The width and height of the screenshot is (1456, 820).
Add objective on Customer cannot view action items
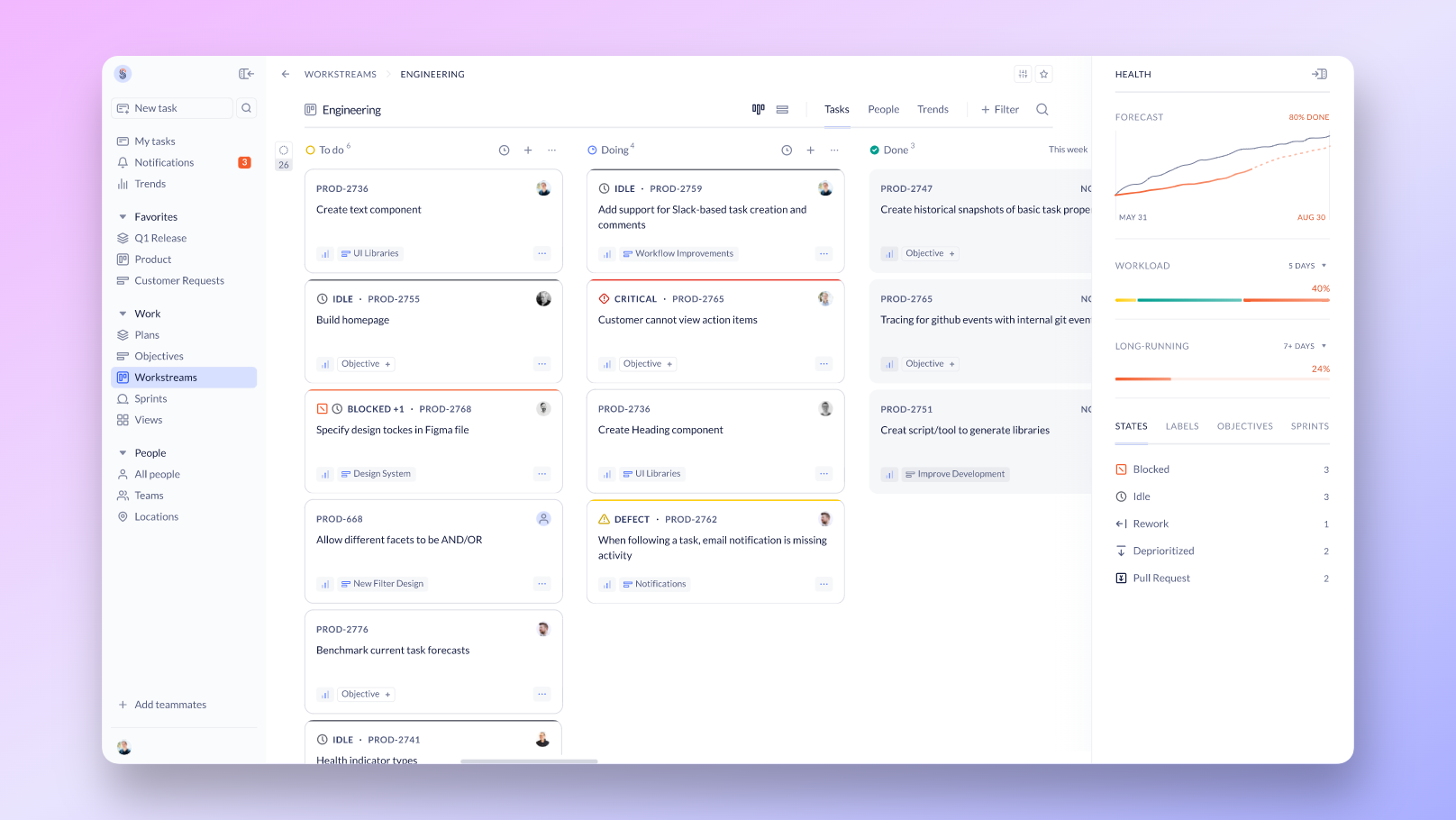(x=648, y=364)
